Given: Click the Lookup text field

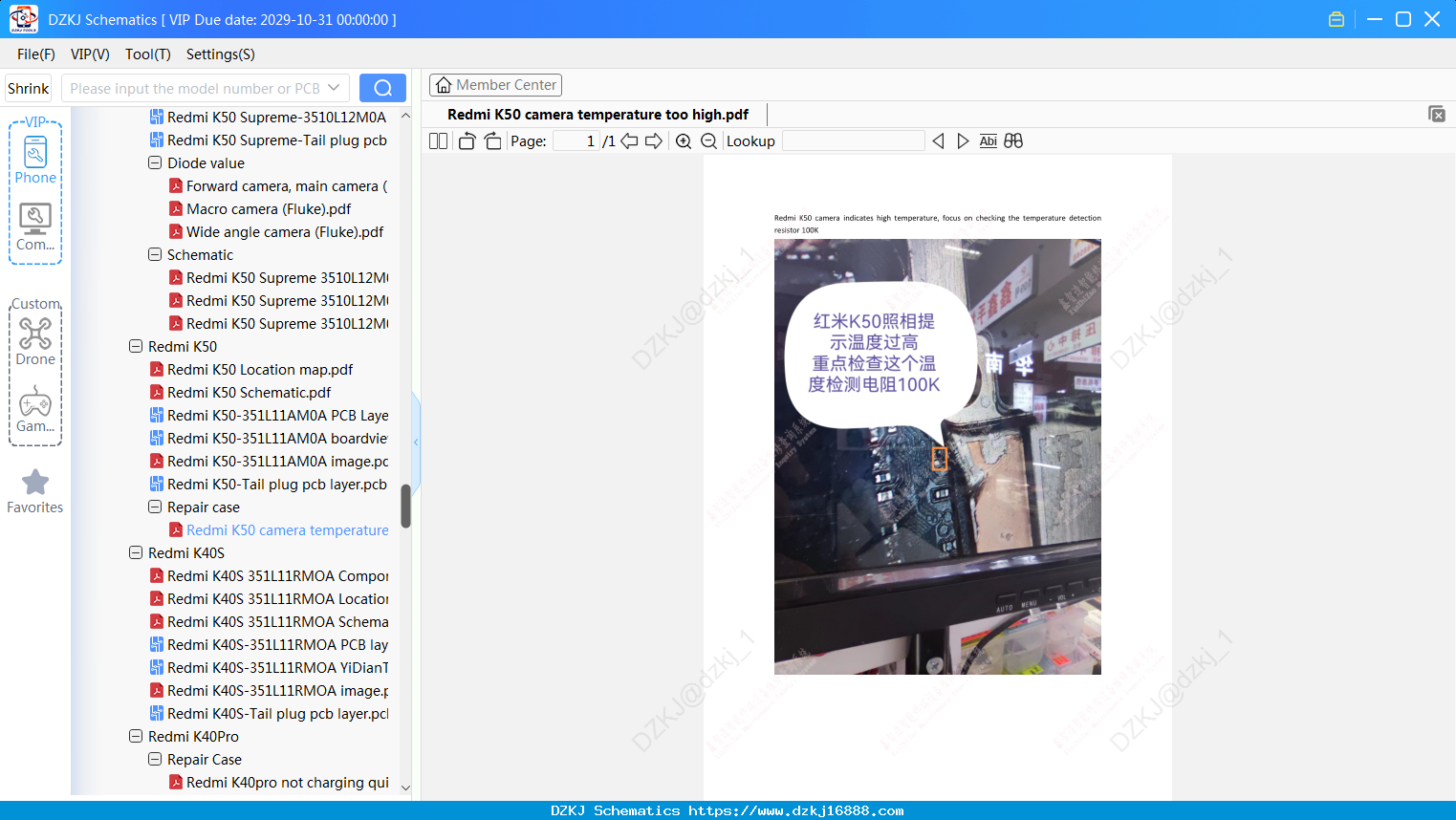Looking at the screenshot, I should pyautogui.click(x=854, y=141).
